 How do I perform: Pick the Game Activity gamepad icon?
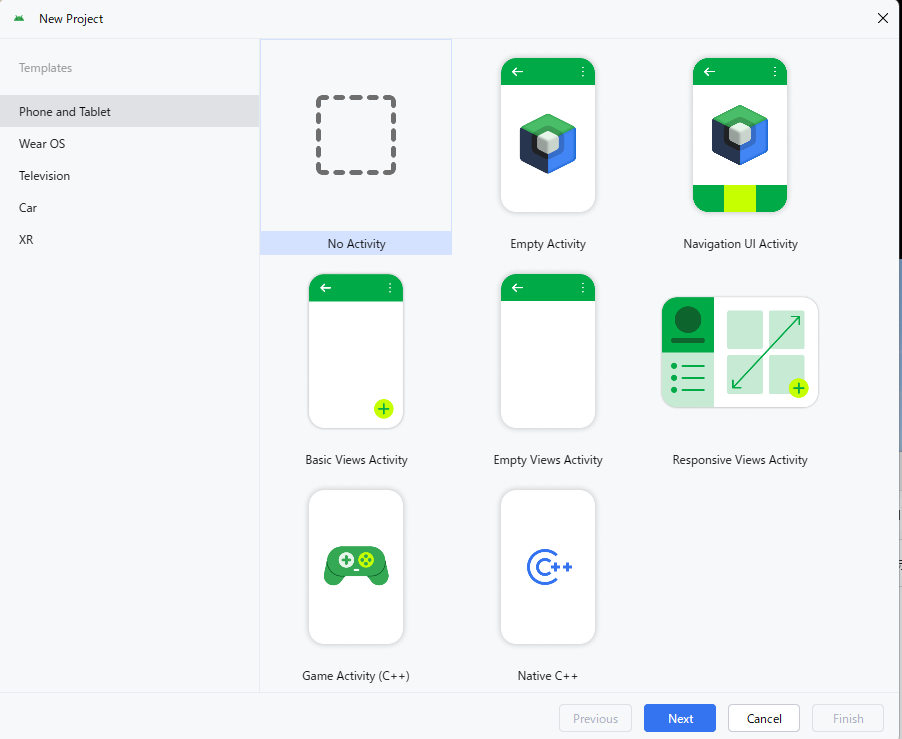coord(356,566)
